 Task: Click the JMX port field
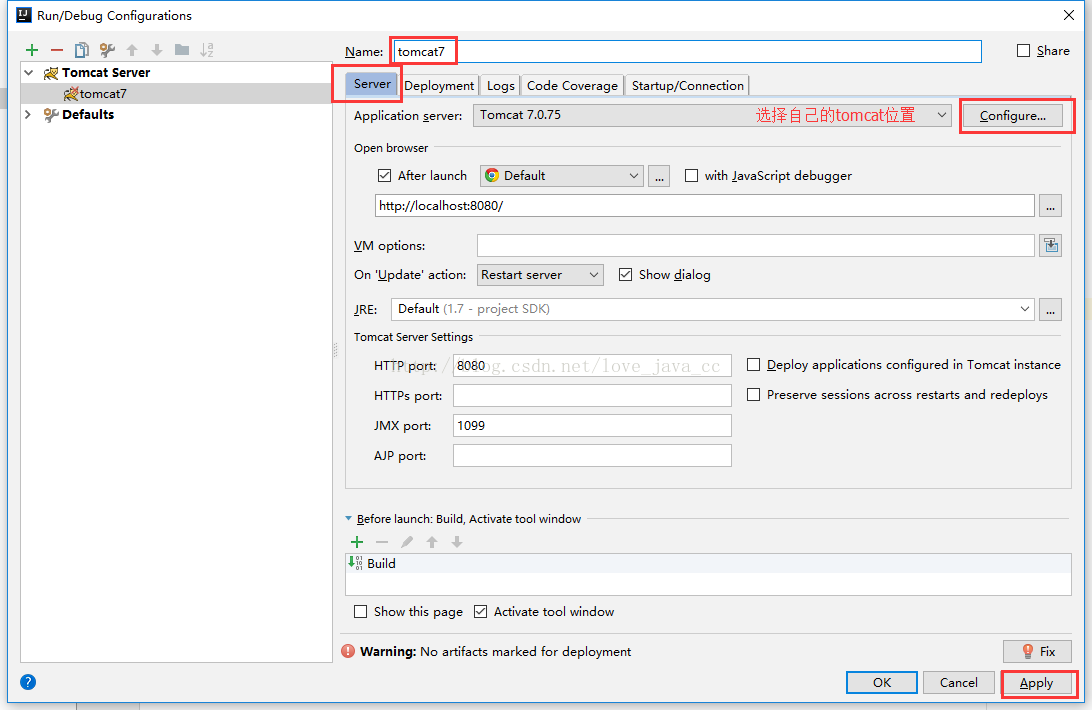click(592, 425)
